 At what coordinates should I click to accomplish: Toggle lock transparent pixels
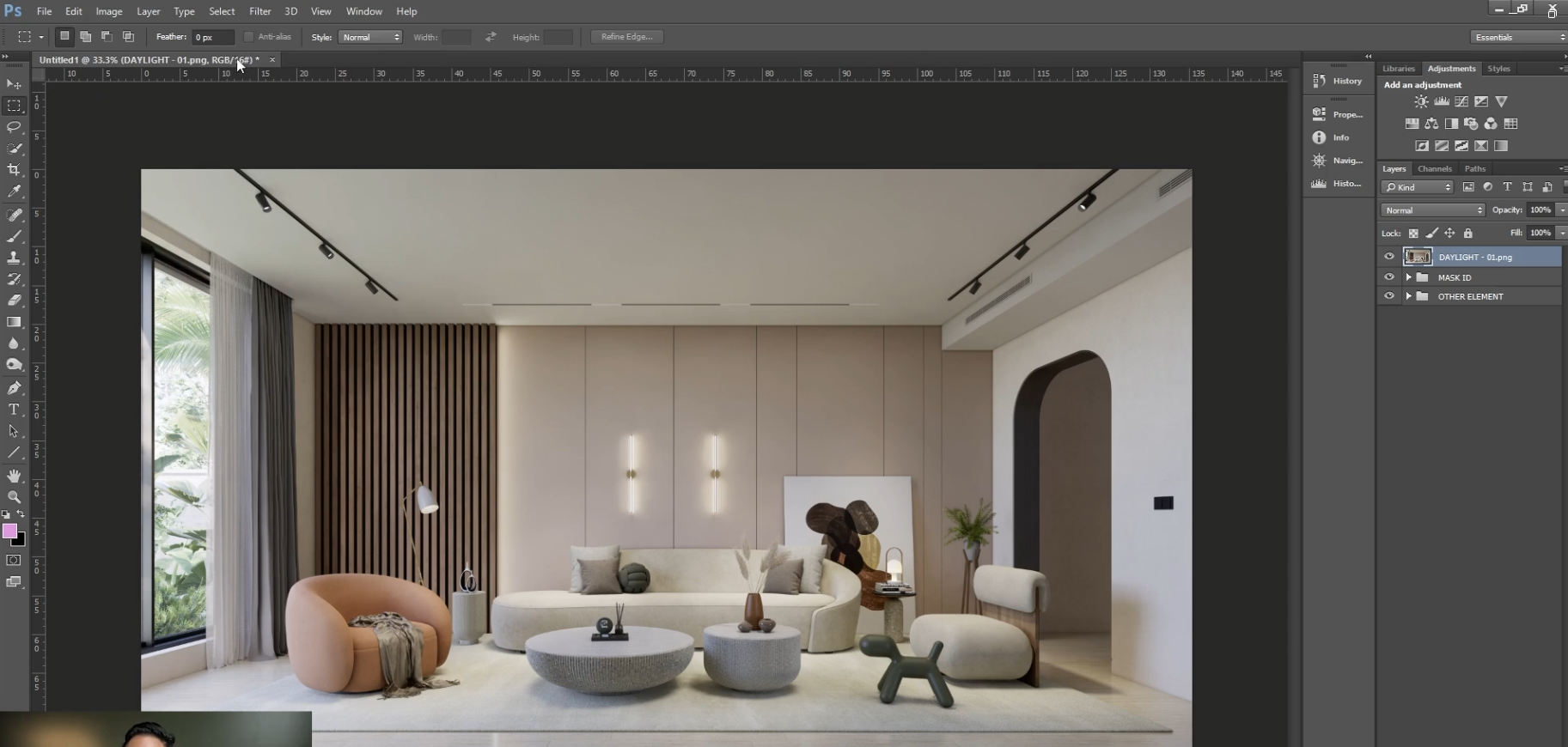click(1413, 233)
